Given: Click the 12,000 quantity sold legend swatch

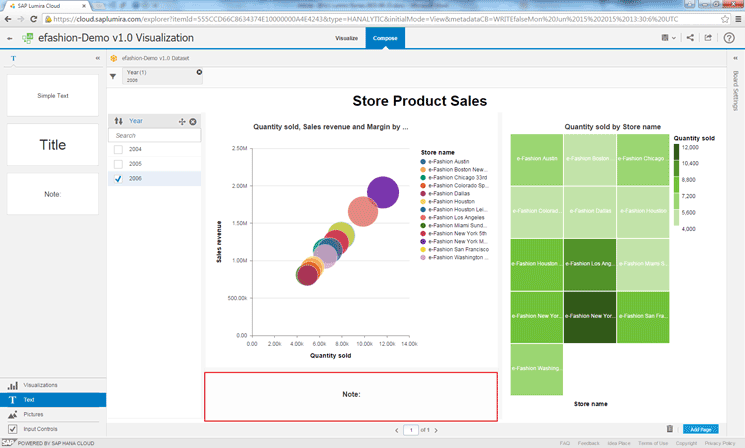Looking at the screenshot, I should [677, 152].
